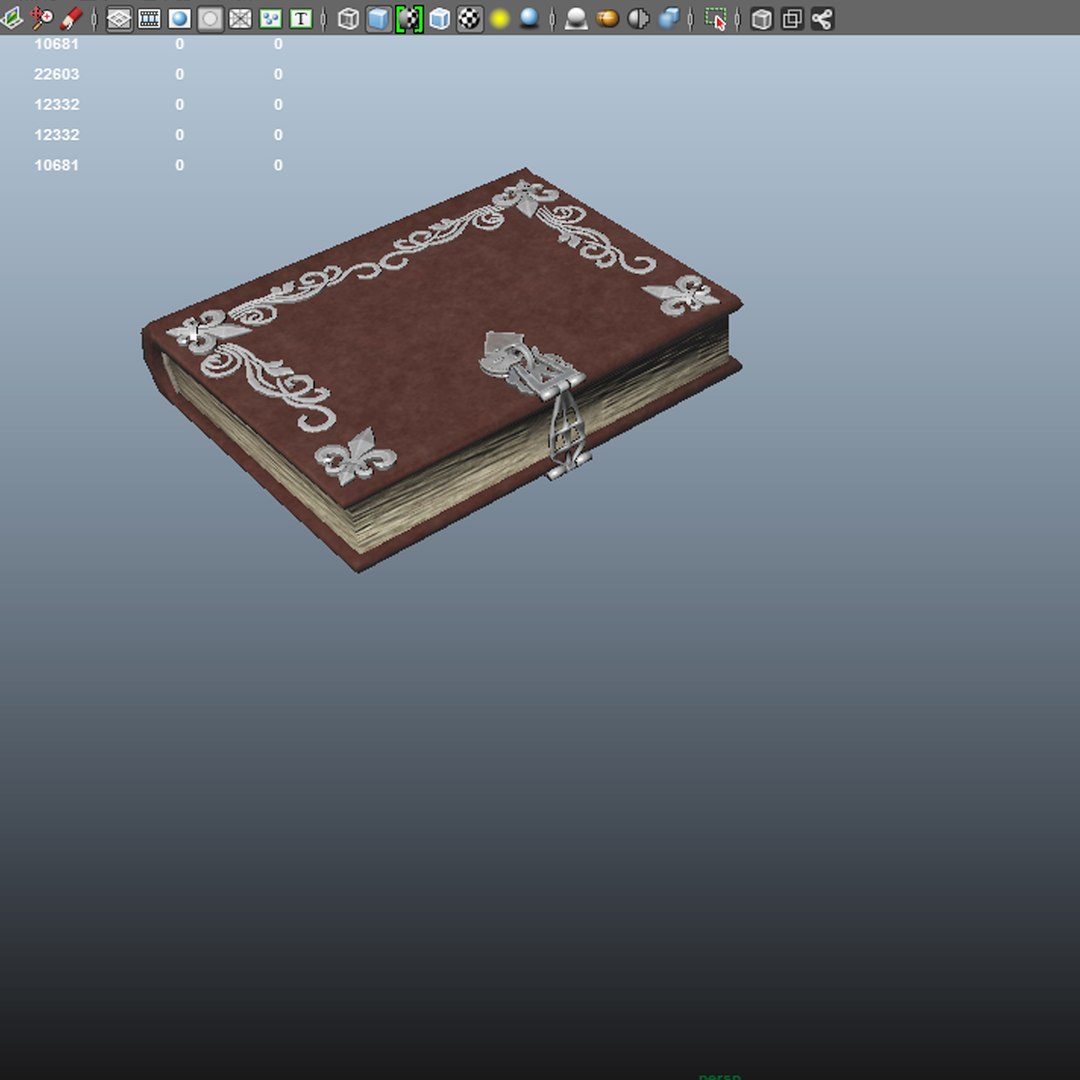Toggle X-ray display mode
Screen dimensions: 1080x1080
pos(762,19)
